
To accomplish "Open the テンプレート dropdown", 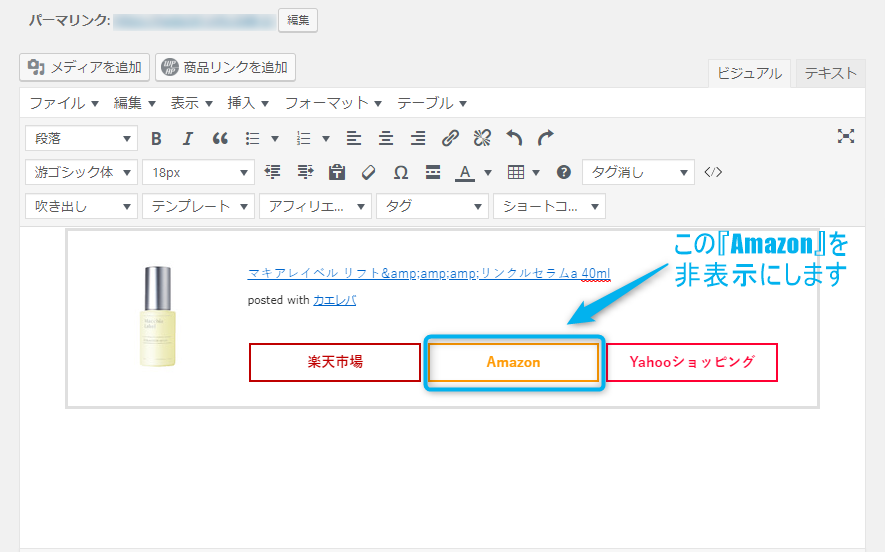I will pos(198,206).
